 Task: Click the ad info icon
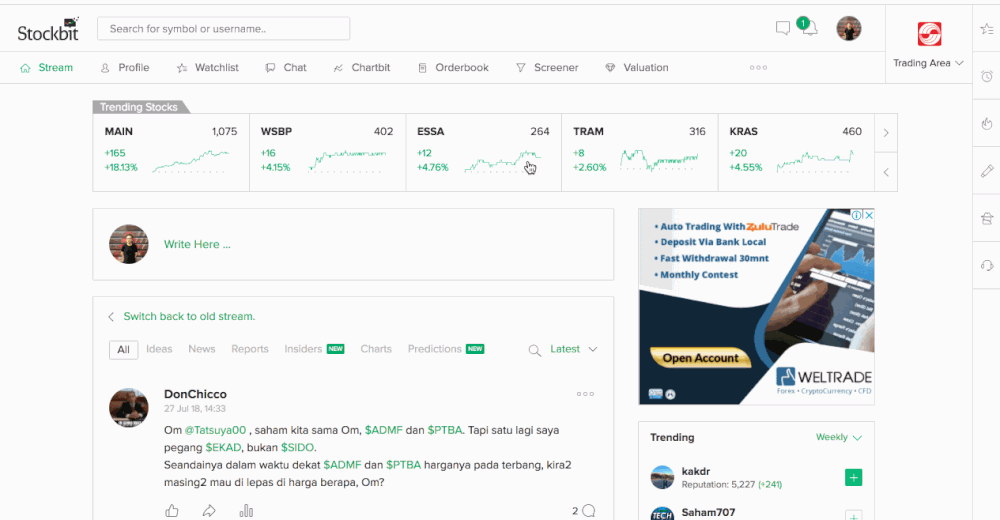pyautogui.click(x=858, y=216)
